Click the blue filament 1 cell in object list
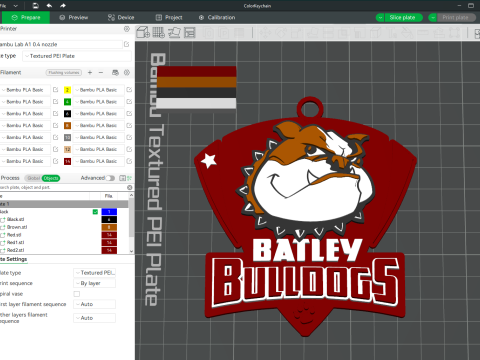The width and height of the screenshot is (480, 360). tap(109, 212)
